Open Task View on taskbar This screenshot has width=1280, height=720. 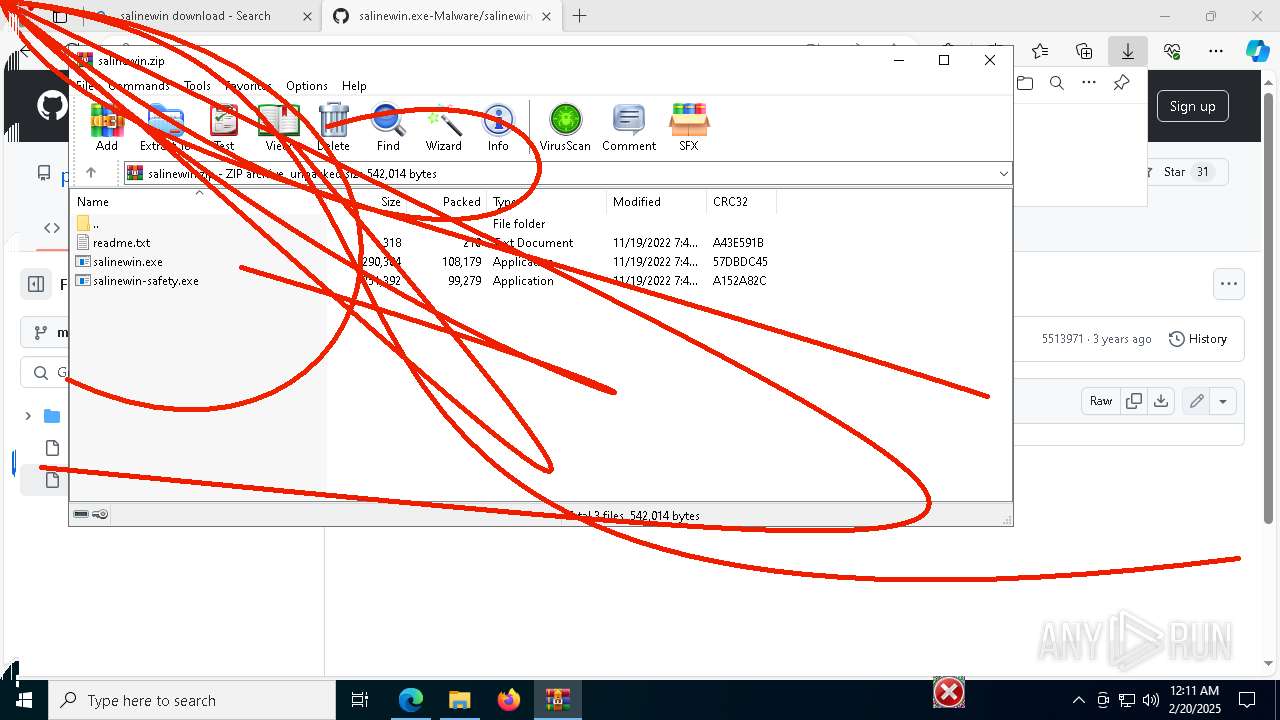[x=360, y=700]
